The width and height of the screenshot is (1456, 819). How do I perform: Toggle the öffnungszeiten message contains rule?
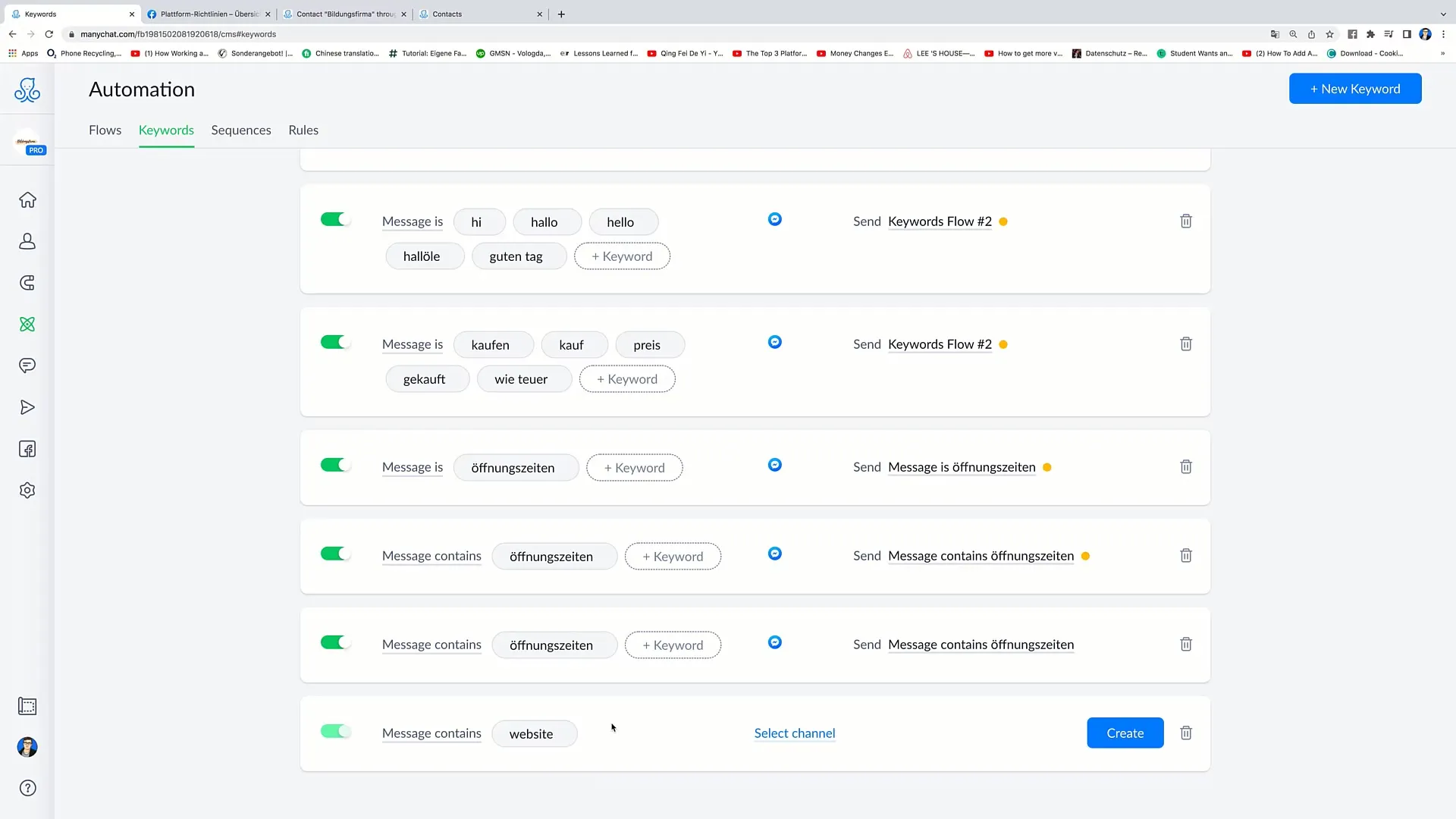(x=332, y=554)
